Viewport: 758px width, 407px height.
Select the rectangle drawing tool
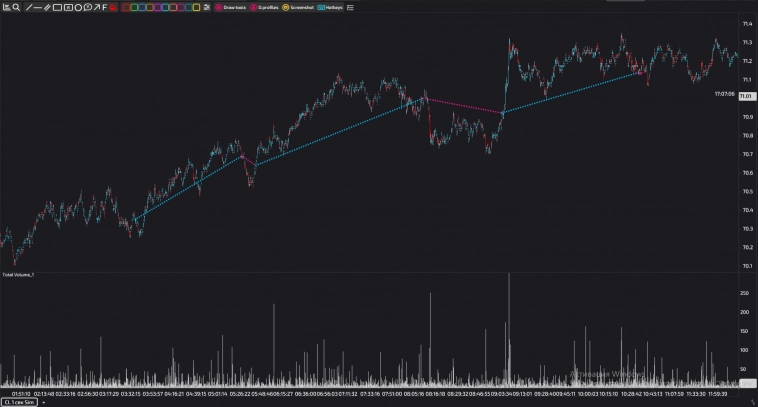pyautogui.click(x=57, y=7)
